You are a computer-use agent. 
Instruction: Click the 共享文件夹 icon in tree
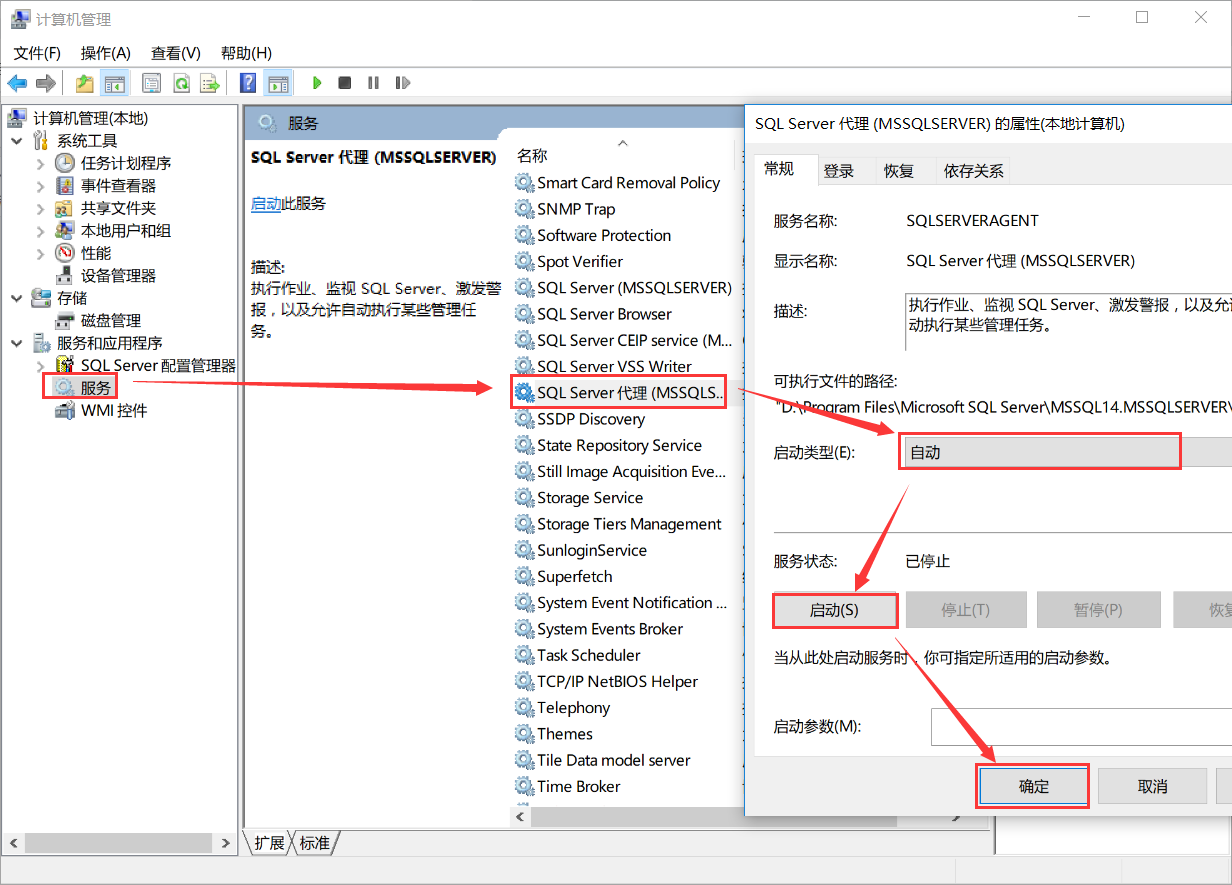[65, 208]
